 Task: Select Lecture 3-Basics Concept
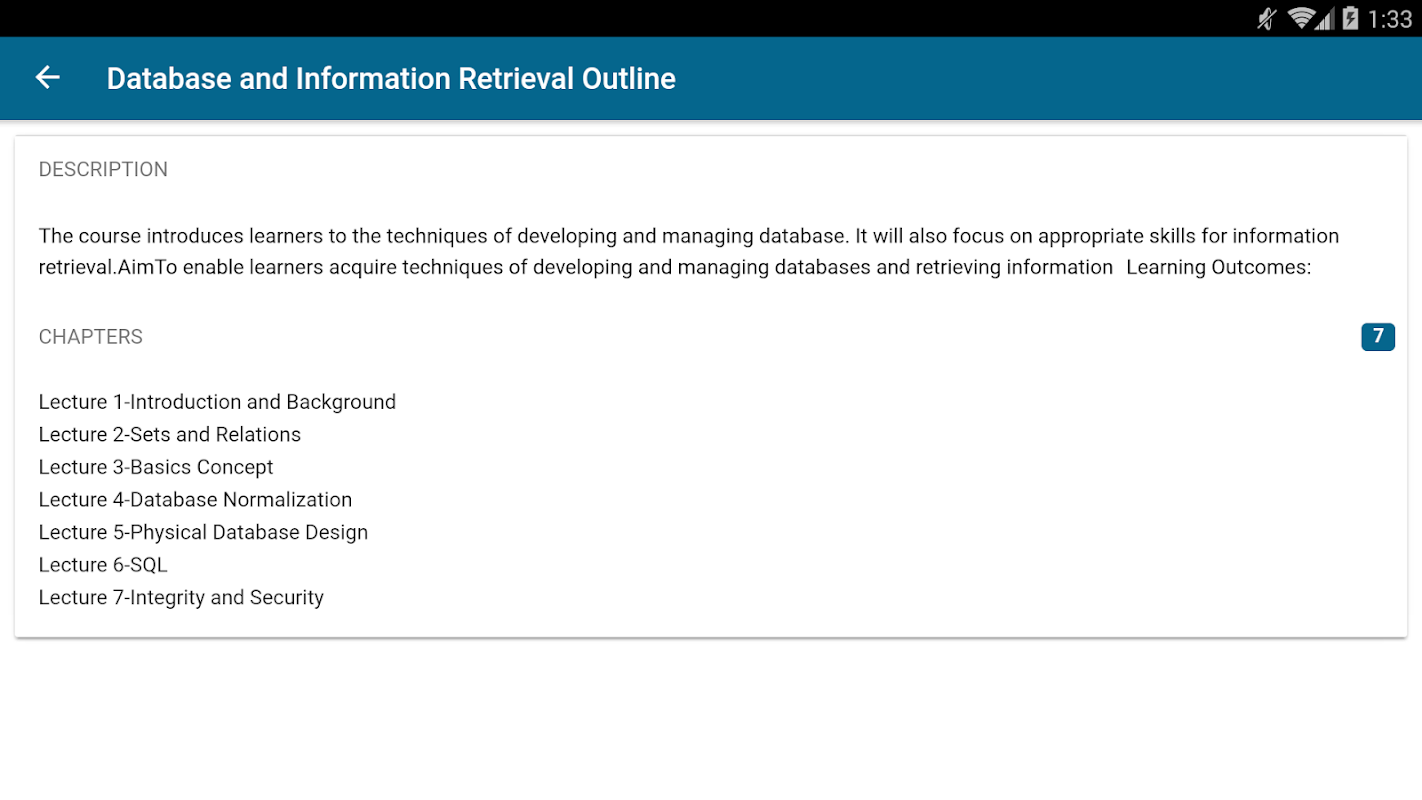click(156, 467)
